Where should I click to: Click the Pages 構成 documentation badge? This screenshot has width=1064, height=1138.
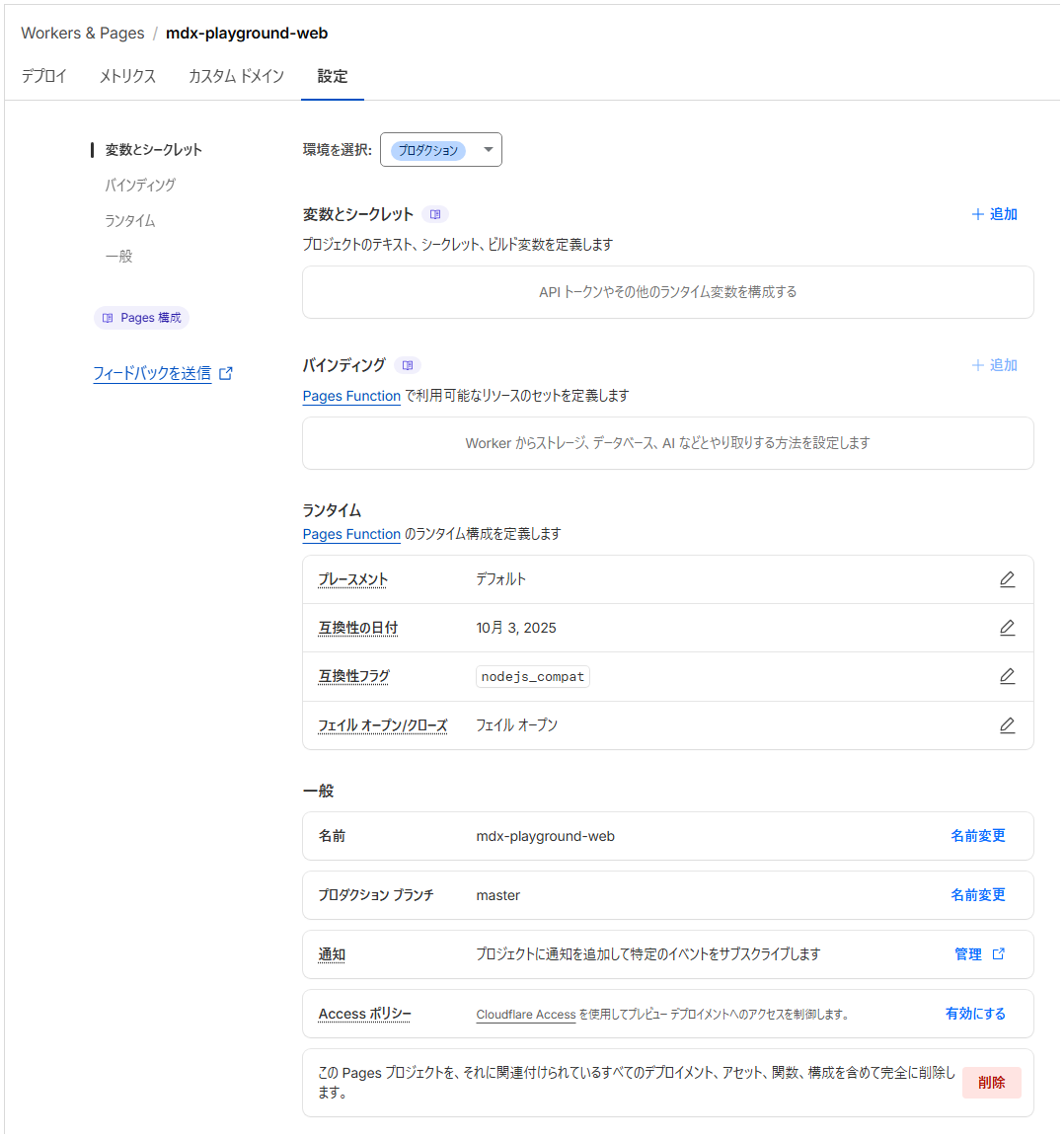tap(141, 318)
